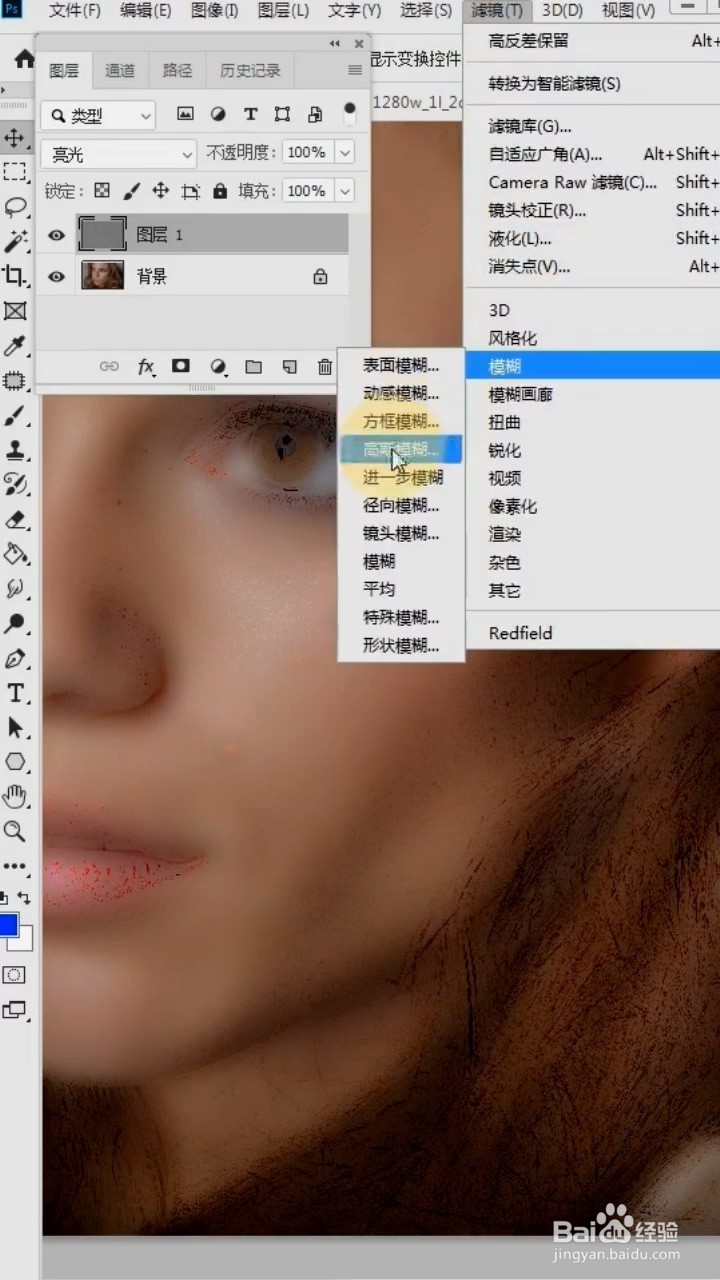
Task: Hide 背景 layer visibility eye
Action: (57, 277)
